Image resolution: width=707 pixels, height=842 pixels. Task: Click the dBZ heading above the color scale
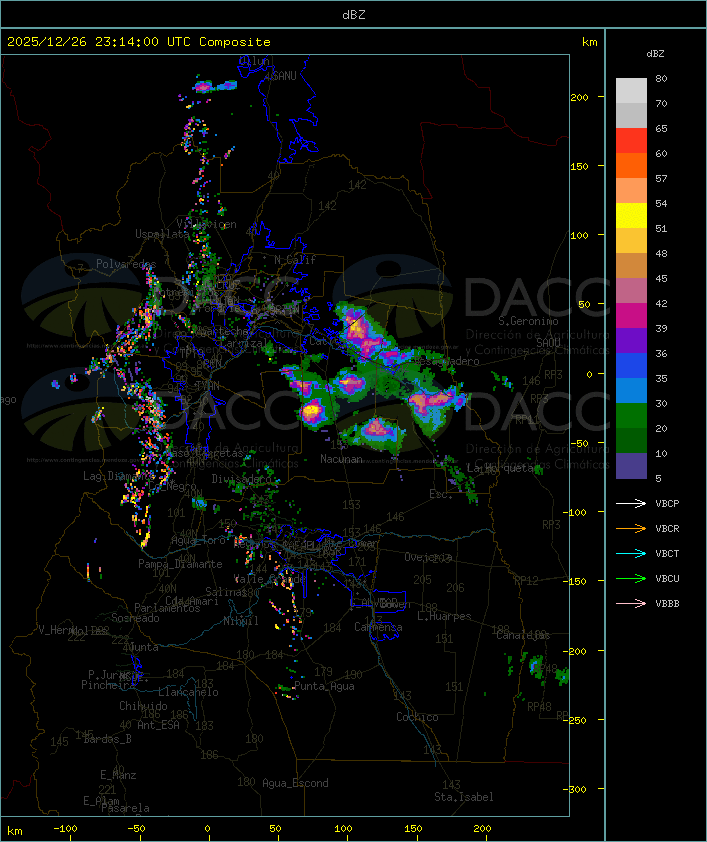pos(655,54)
